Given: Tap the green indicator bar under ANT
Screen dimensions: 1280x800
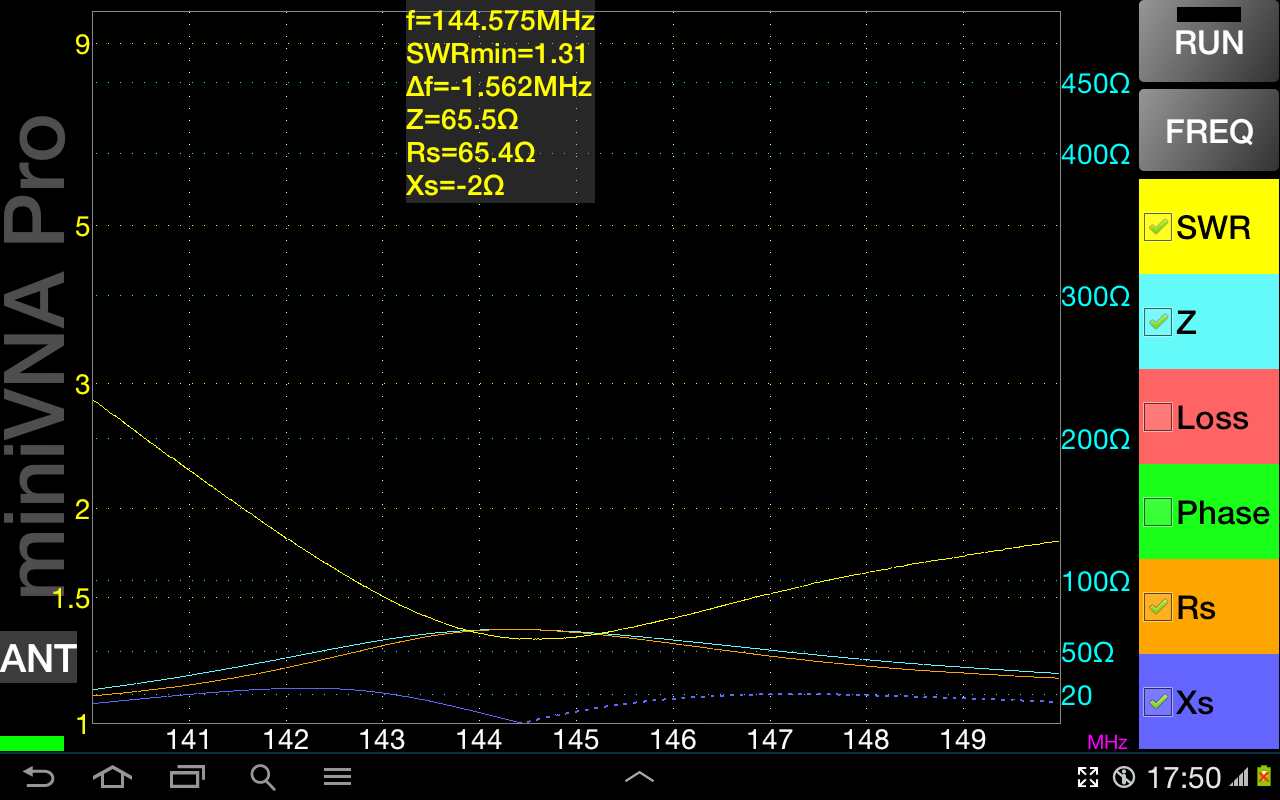Looking at the screenshot, I should click(32, 744).
